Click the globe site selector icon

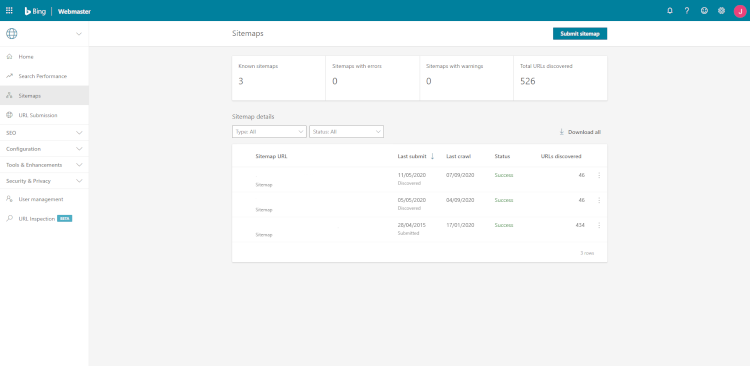[x=11, y=33]
